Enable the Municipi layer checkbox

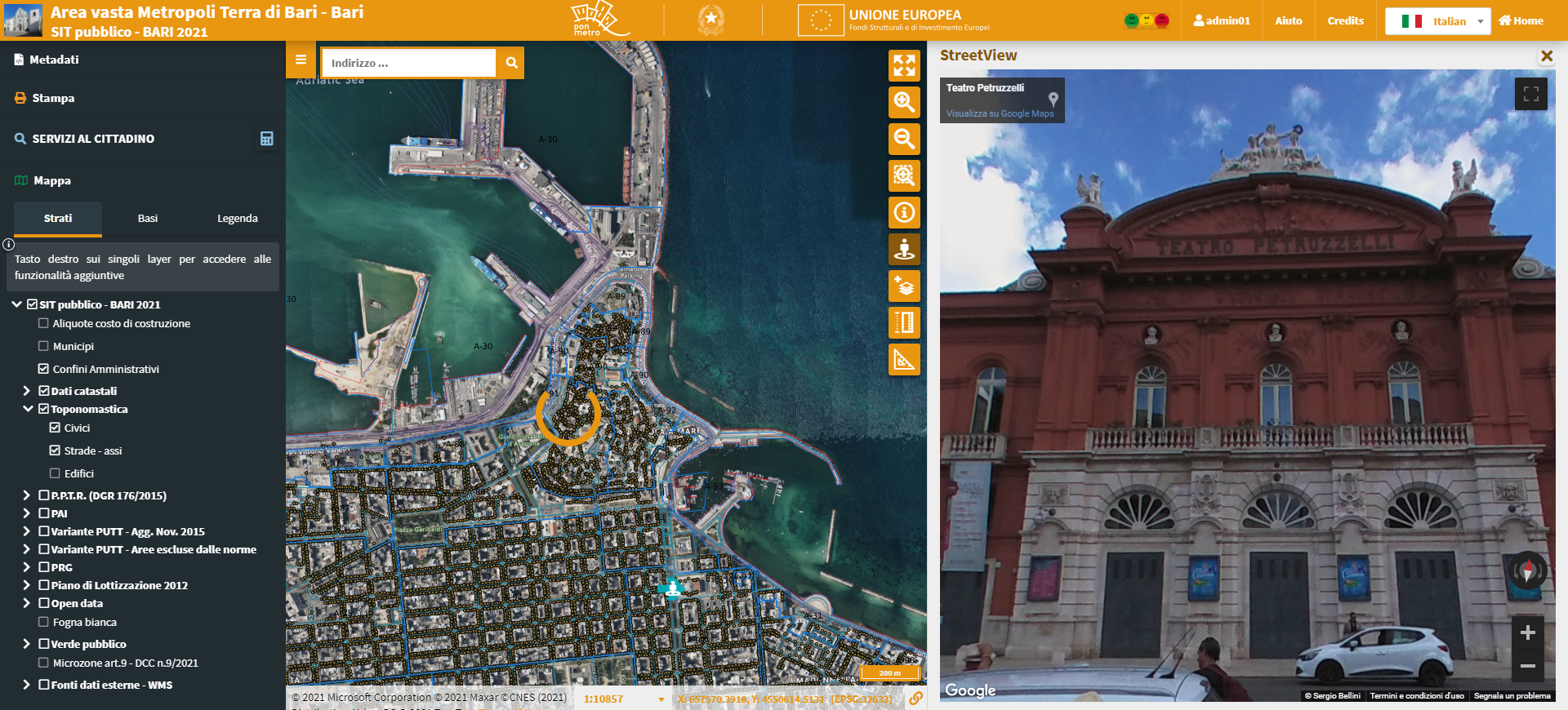pos(43,346)
